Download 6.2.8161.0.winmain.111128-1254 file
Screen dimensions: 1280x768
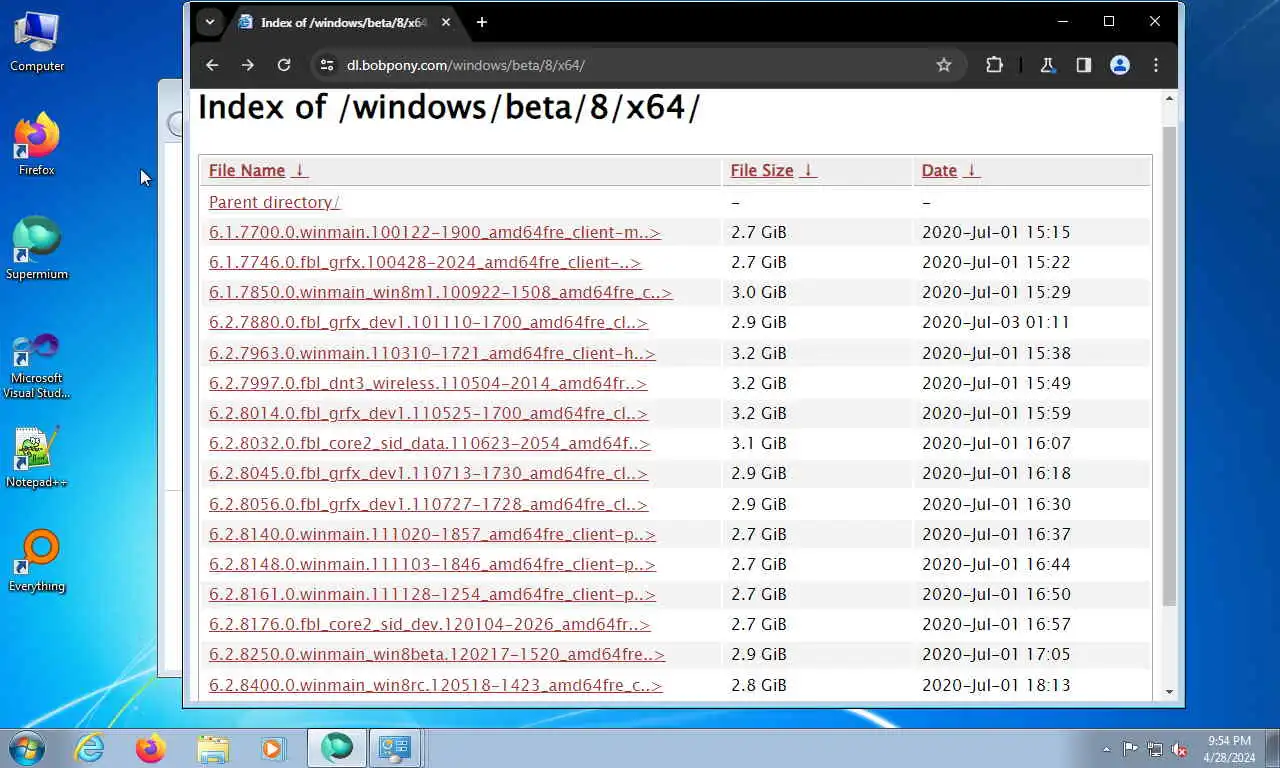(x=432, y=594)
